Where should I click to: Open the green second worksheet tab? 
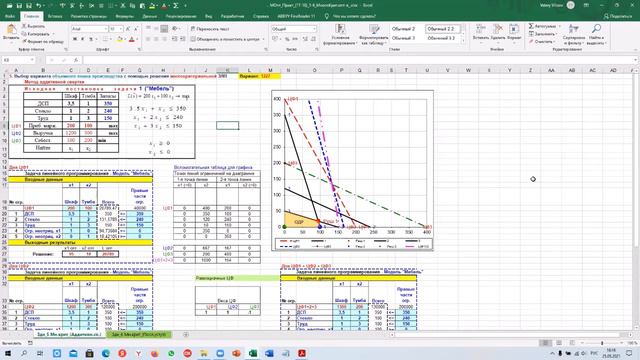pos(139,334)
